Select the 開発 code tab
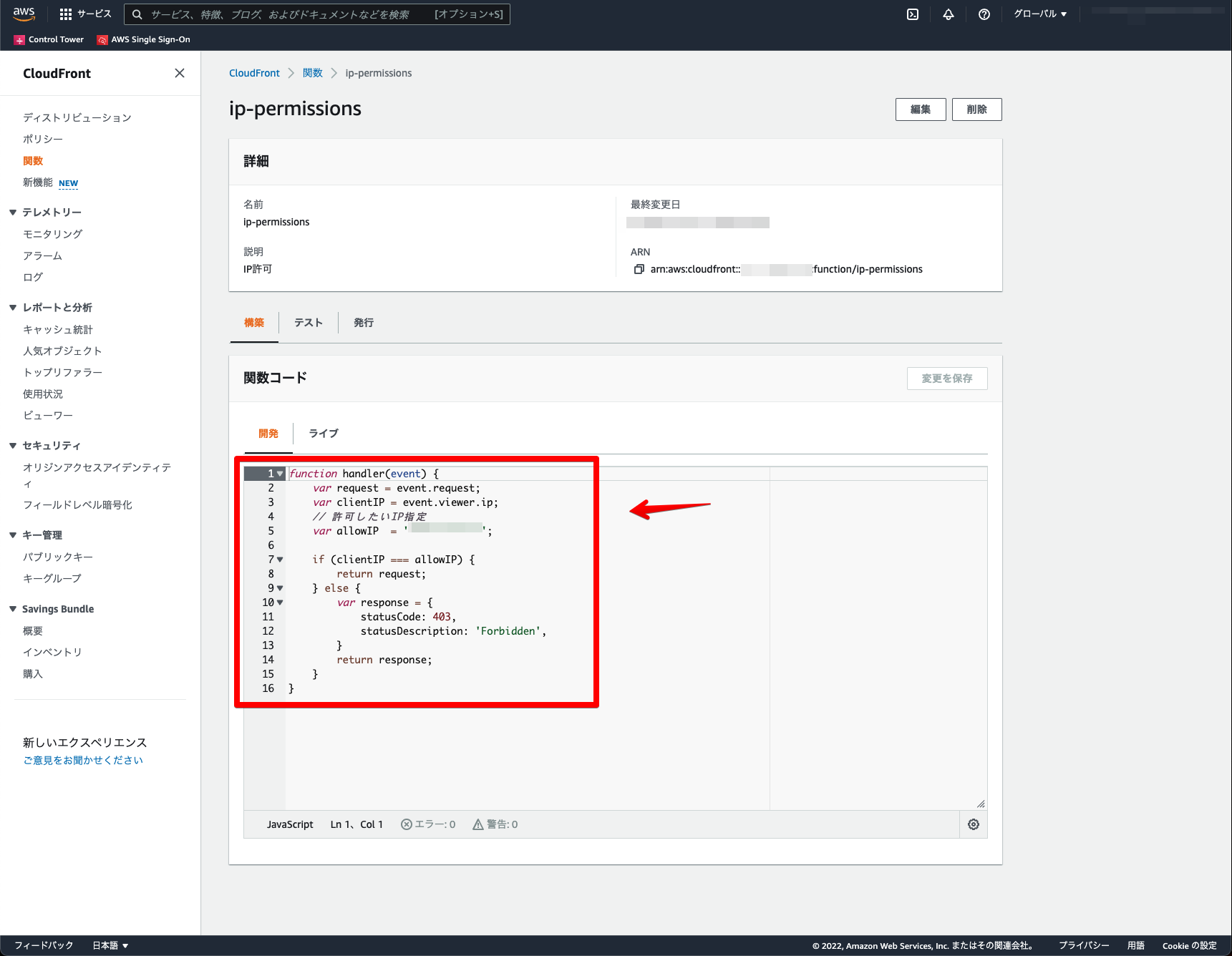 (268, 434)
